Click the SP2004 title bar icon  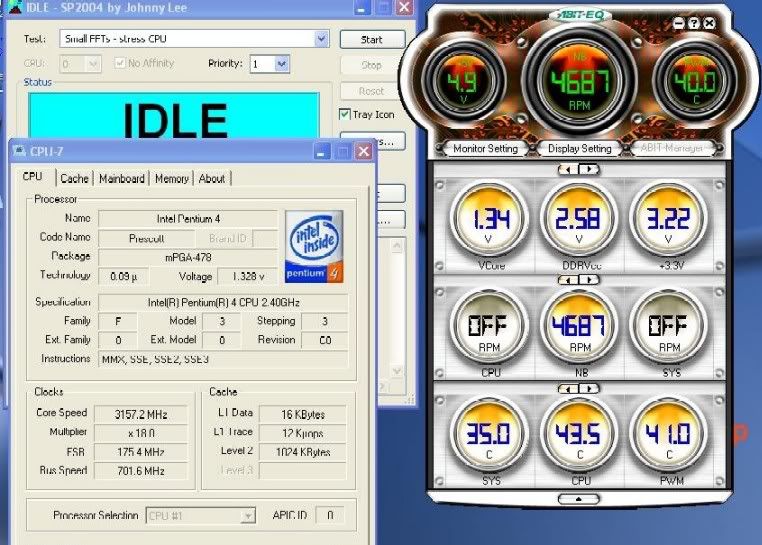click(15, 7)
